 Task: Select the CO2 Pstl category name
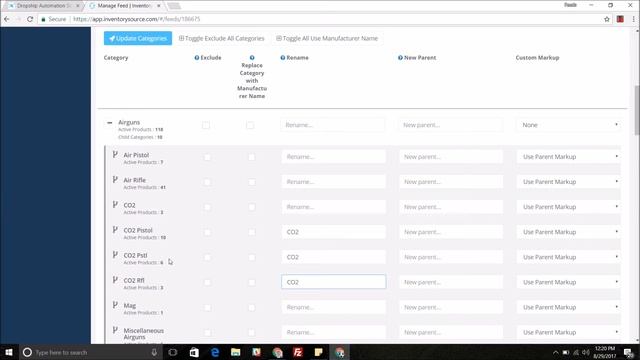pos(135,256)
